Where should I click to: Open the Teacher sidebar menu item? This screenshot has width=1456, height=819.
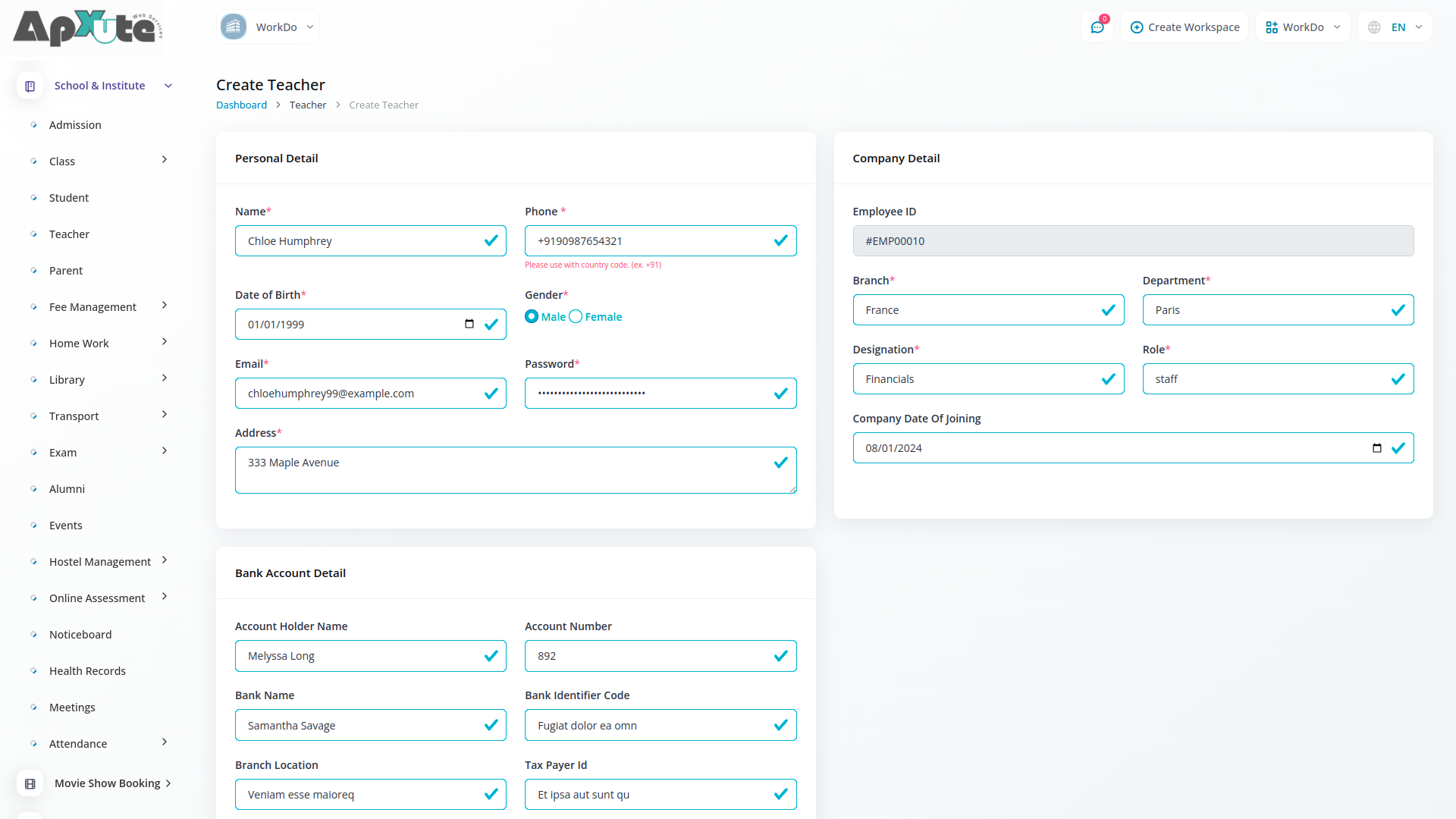point(69,234)
